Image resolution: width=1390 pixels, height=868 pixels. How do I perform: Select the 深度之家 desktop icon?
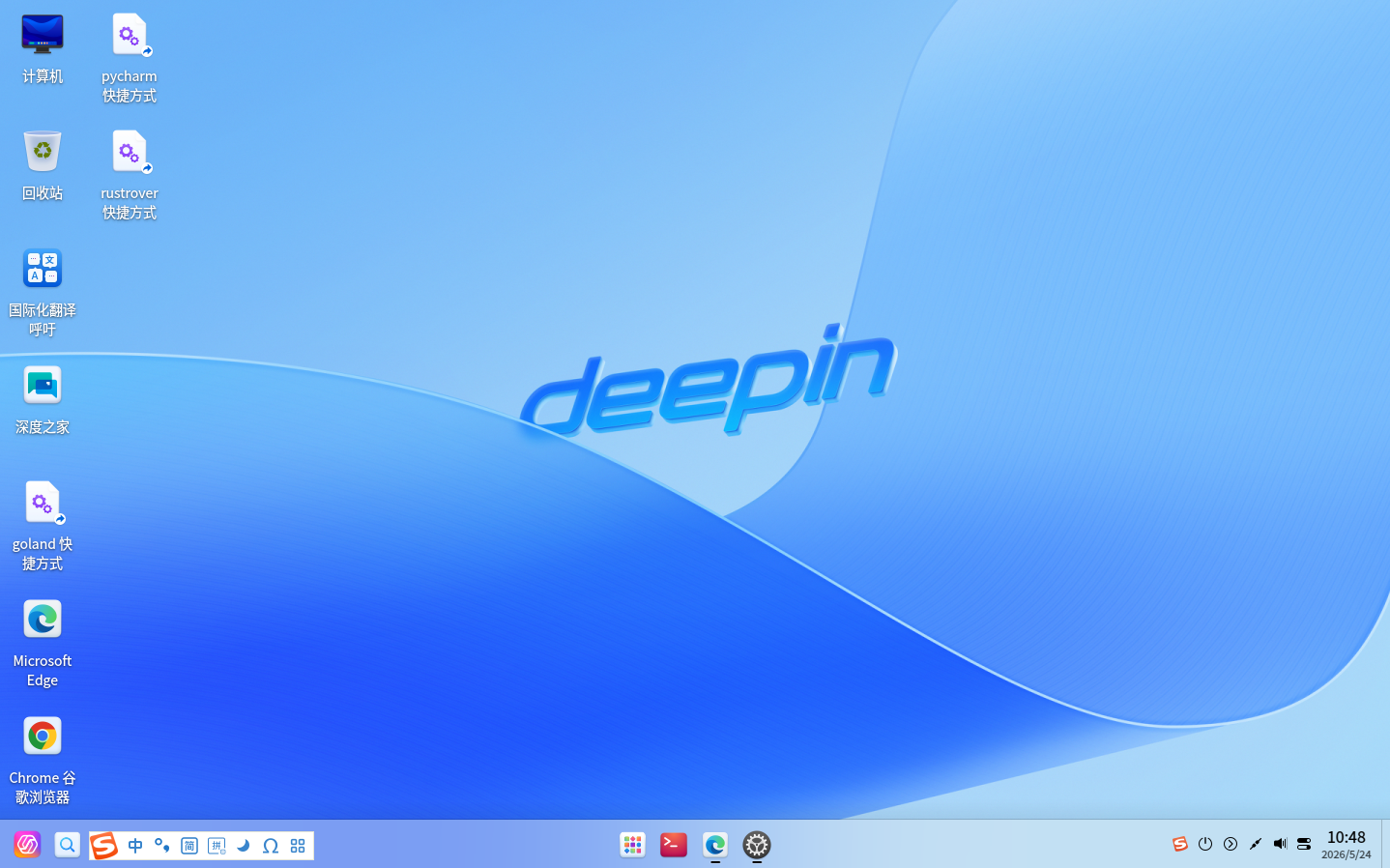click(x=43, y=386)
